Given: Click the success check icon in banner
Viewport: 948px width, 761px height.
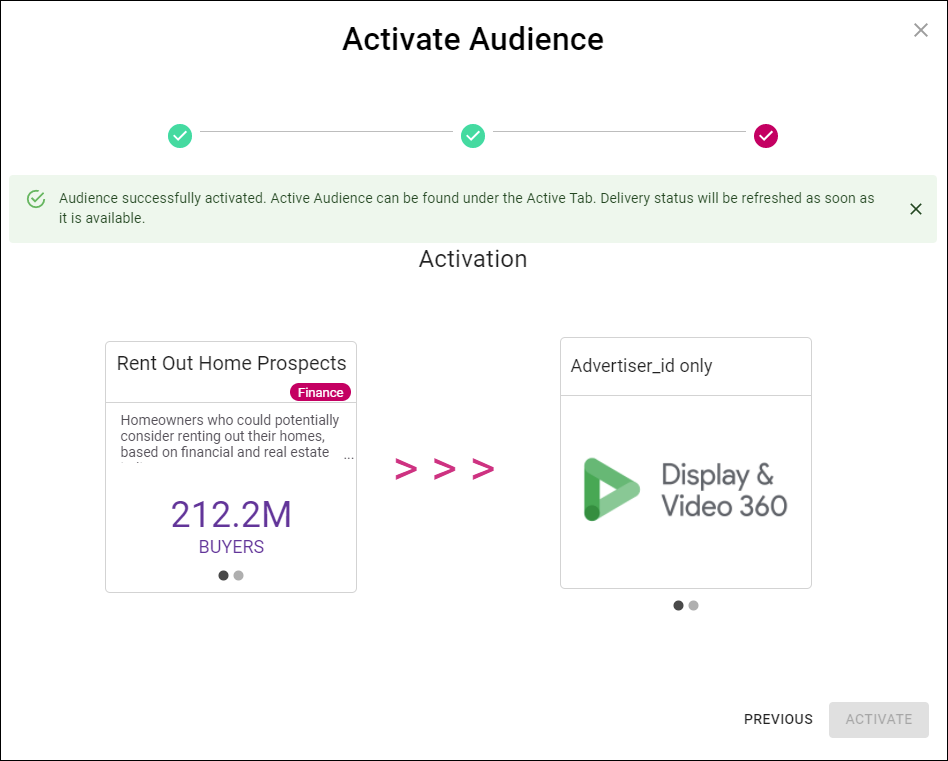Looking at the screenshot, I should [x=36, y=199].
